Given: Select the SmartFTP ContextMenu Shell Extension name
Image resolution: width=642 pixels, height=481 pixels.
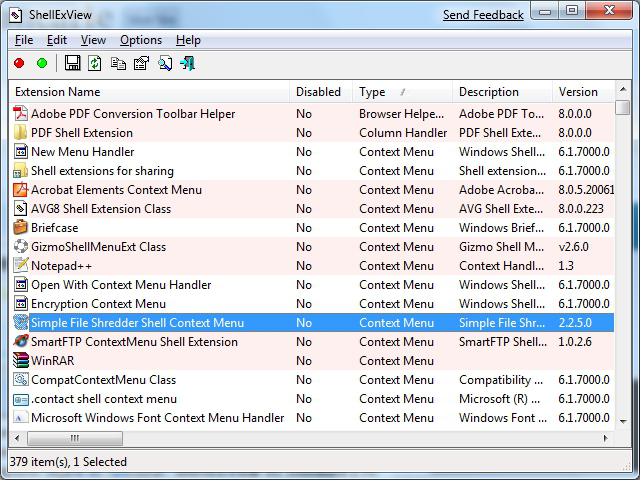Looking at the screenshot, I should tap(134, 342).
